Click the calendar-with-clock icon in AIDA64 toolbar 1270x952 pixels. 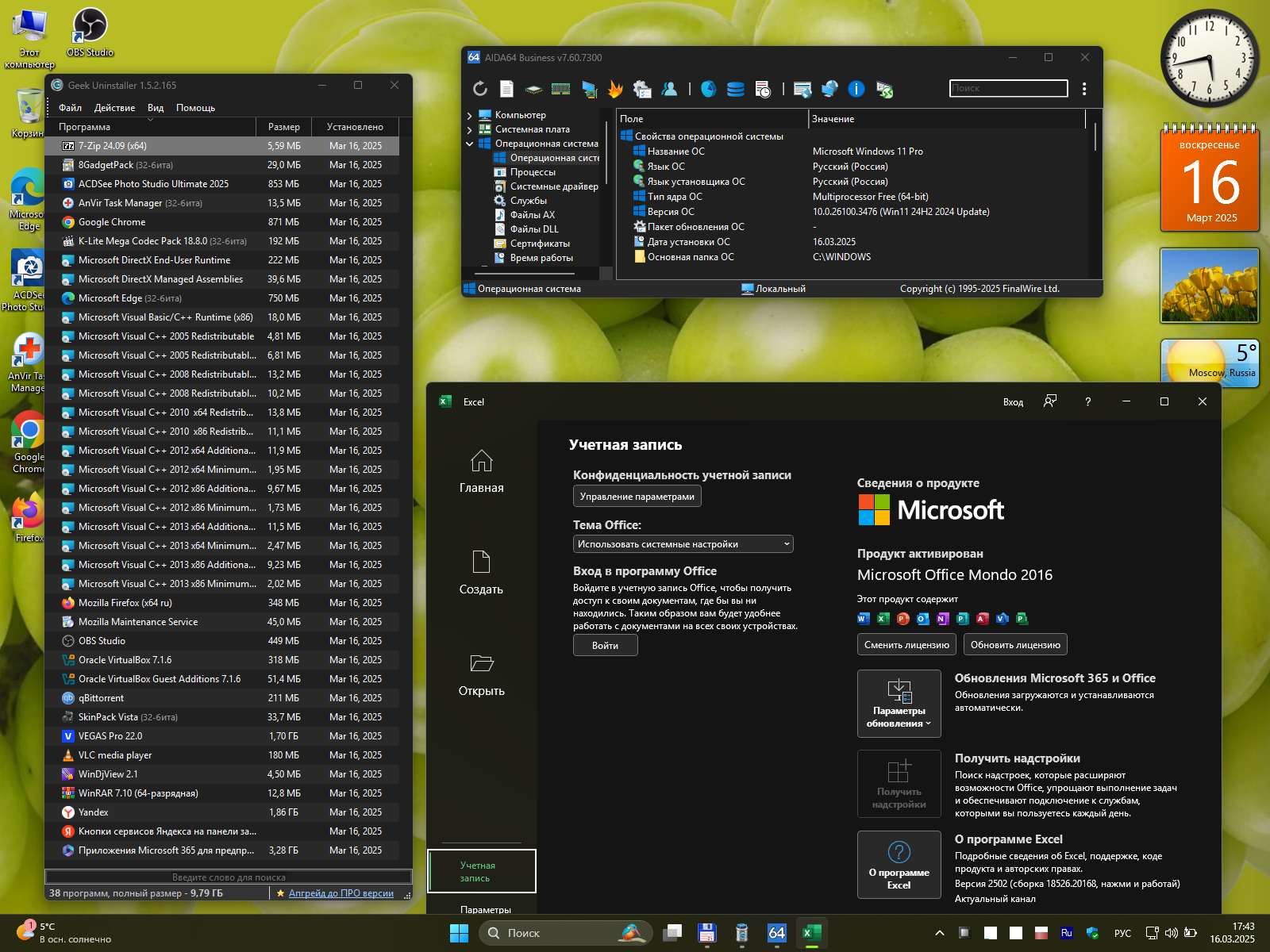763,89
